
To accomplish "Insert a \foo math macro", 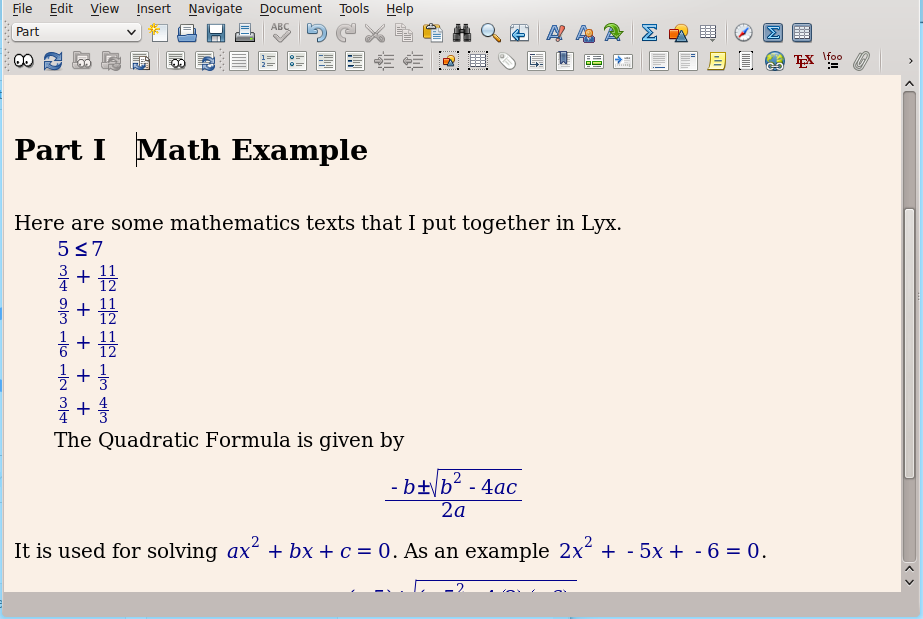I will 832,61.
